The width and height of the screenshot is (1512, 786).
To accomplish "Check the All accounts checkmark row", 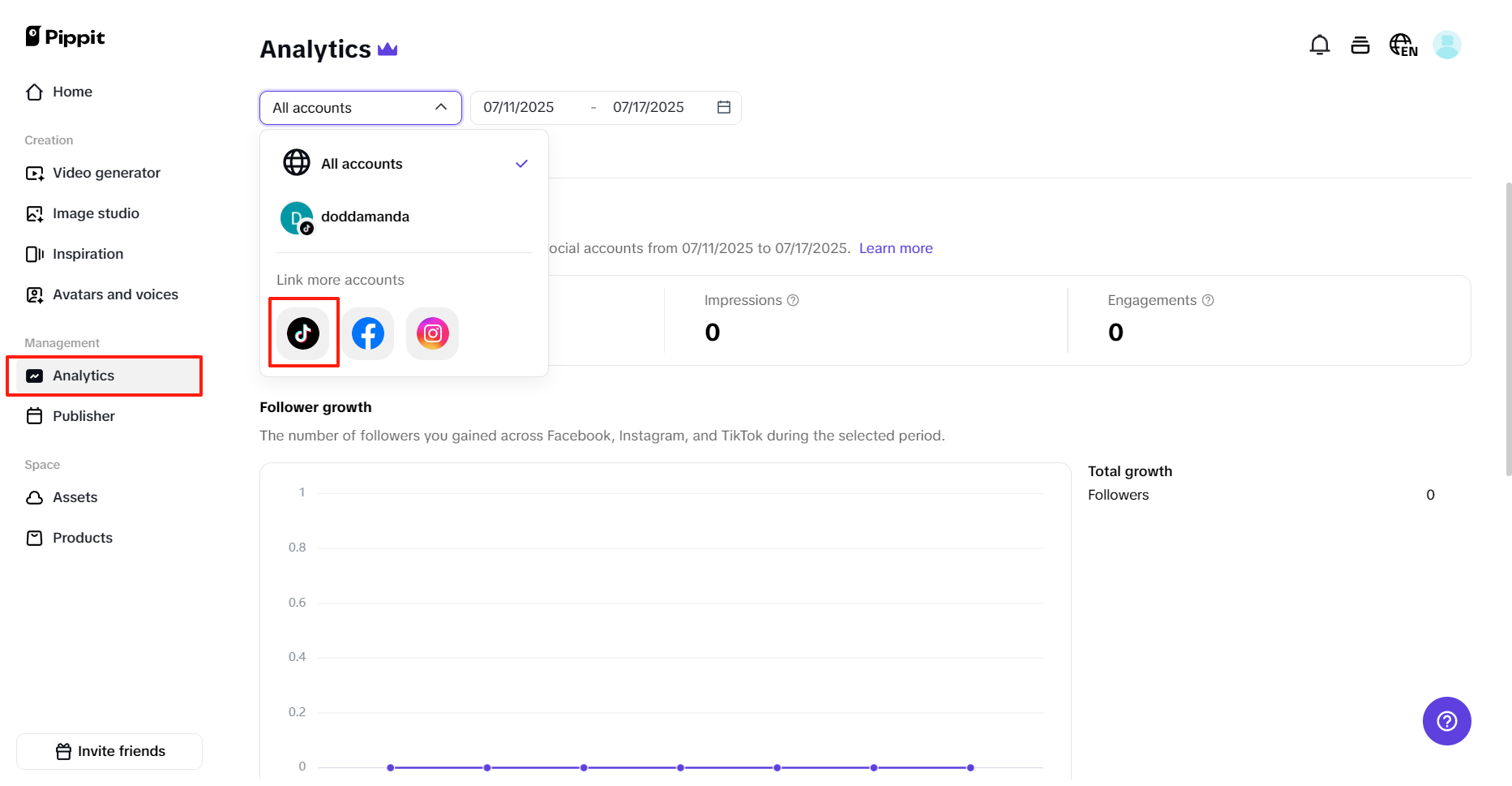I will [x=521, y=163].
